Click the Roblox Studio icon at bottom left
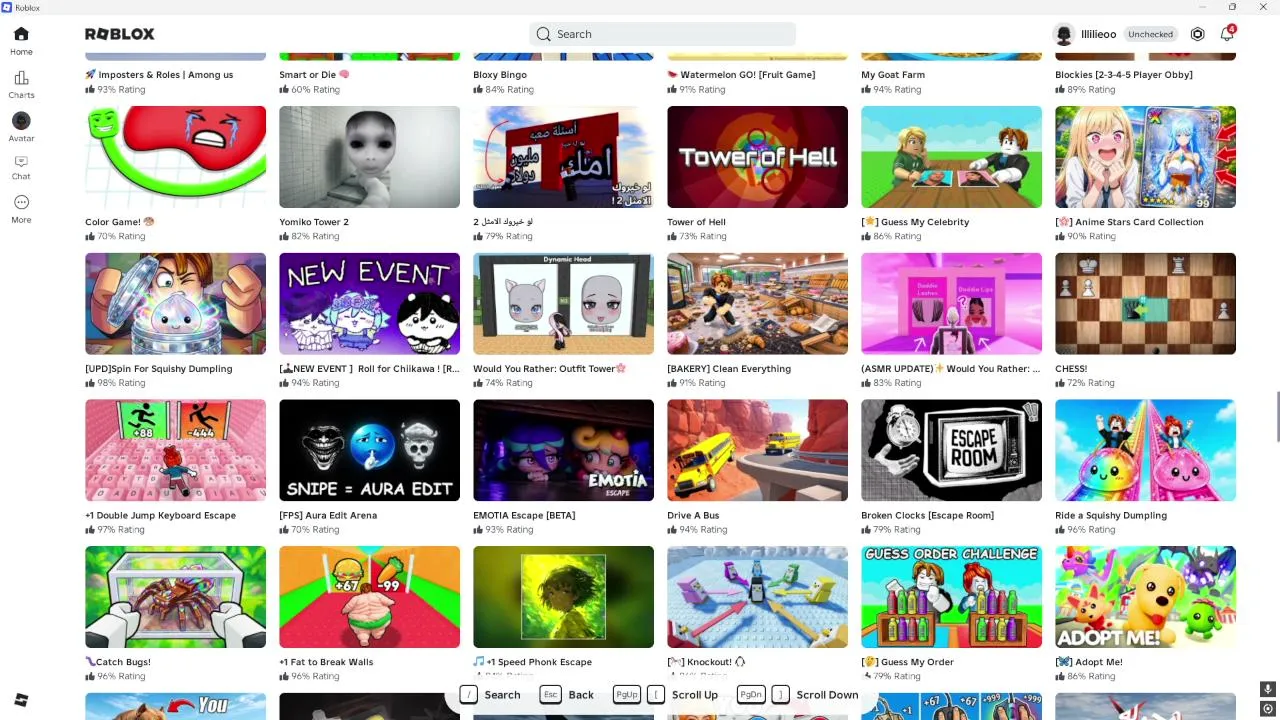 21,700
